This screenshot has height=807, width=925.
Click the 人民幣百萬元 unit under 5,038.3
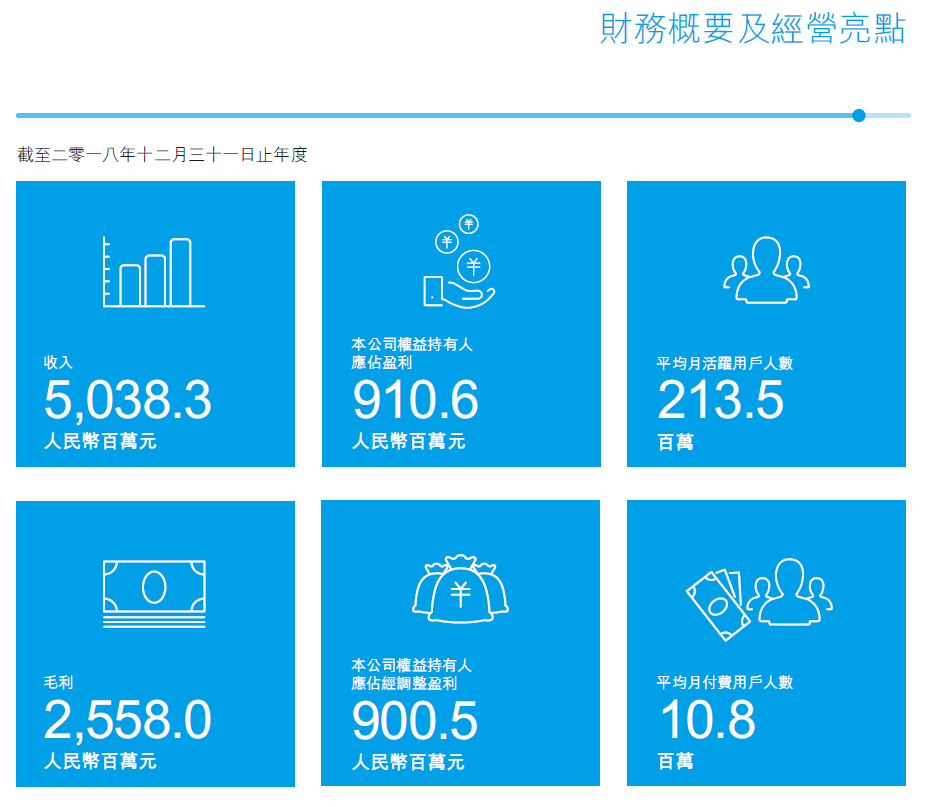click(100, 441)
